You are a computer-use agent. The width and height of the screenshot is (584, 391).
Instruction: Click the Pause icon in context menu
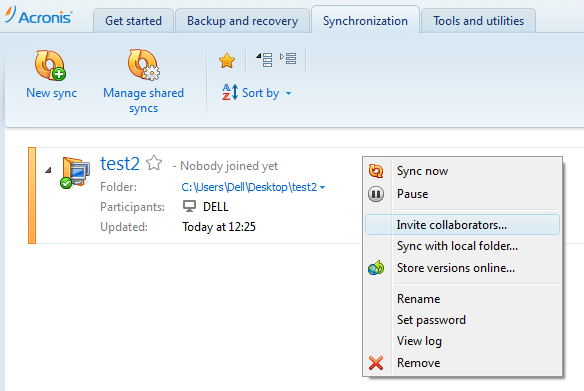pos(376,194)
